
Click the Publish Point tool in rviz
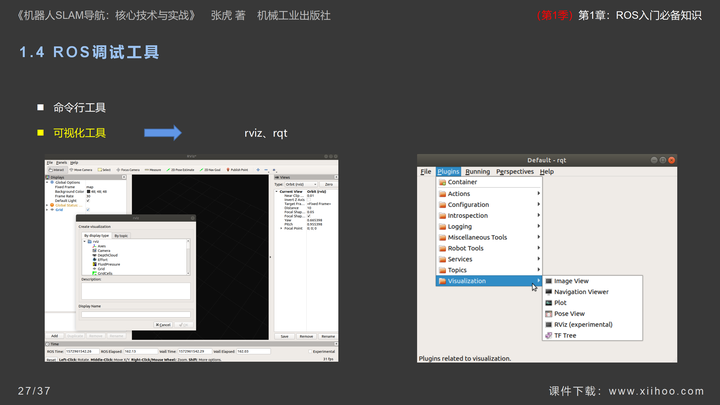coord(237,170)
